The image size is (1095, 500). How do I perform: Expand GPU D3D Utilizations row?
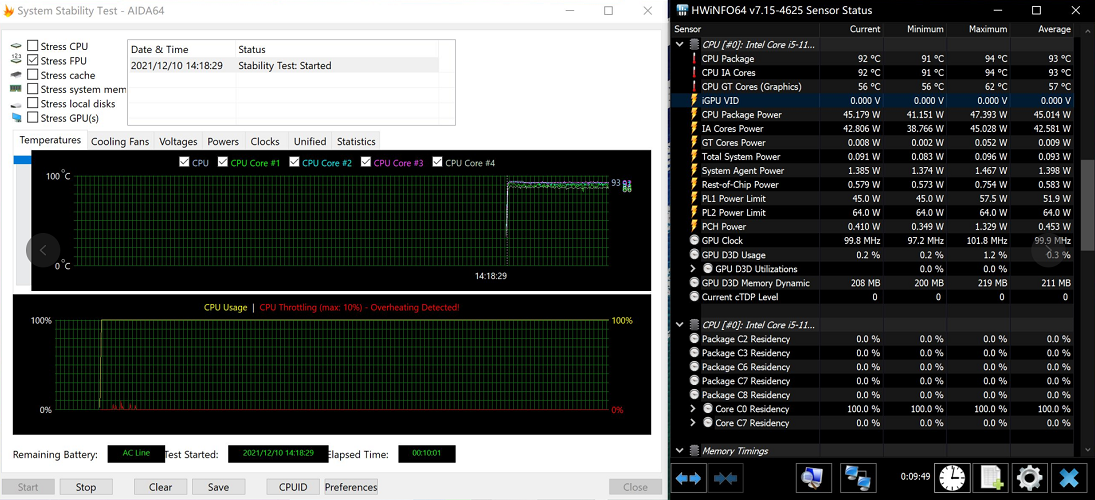tap(693, 268)
